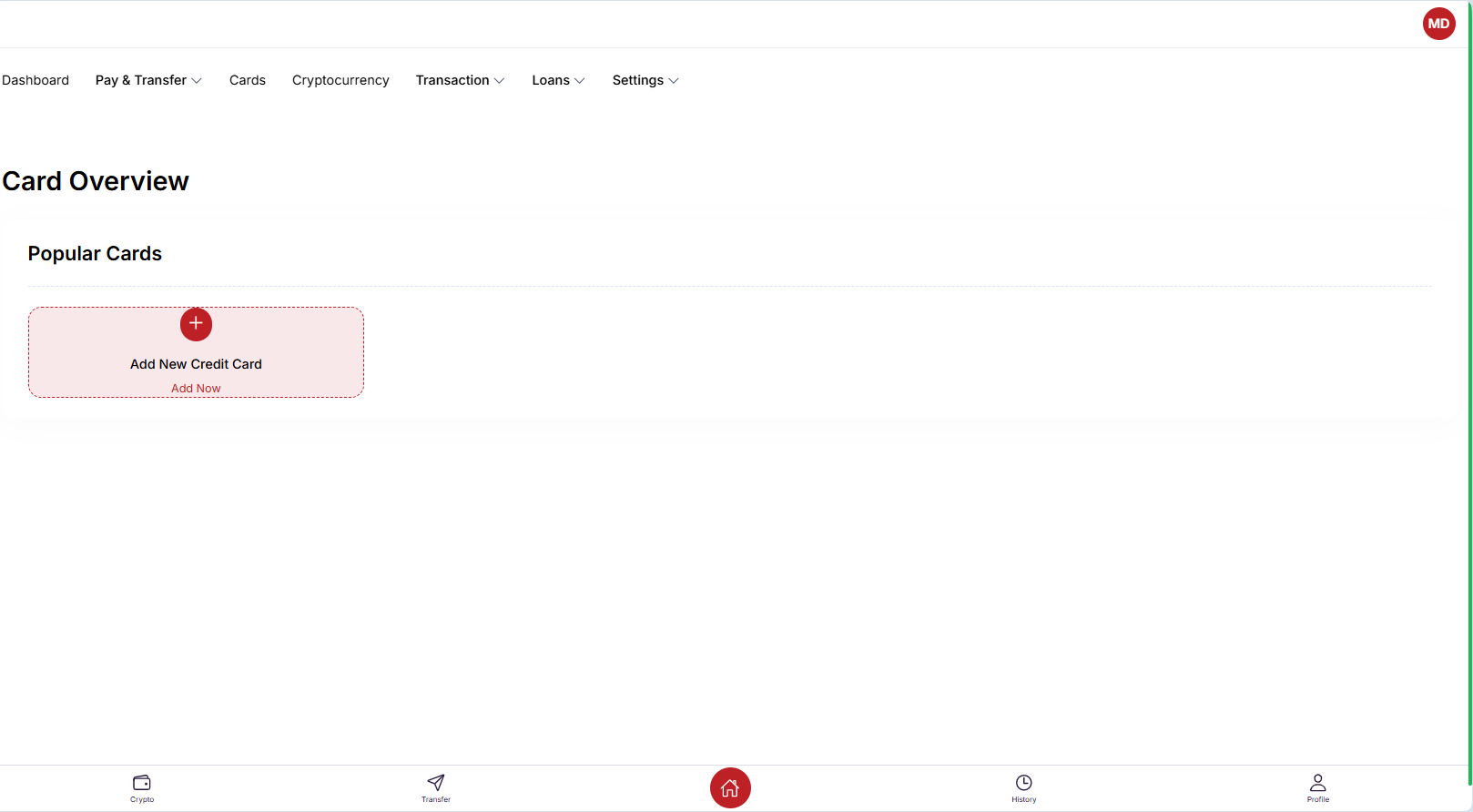Open the History clock icon
The height and width of the screenshot is (812, 1473).
(x=1024, y=783)
